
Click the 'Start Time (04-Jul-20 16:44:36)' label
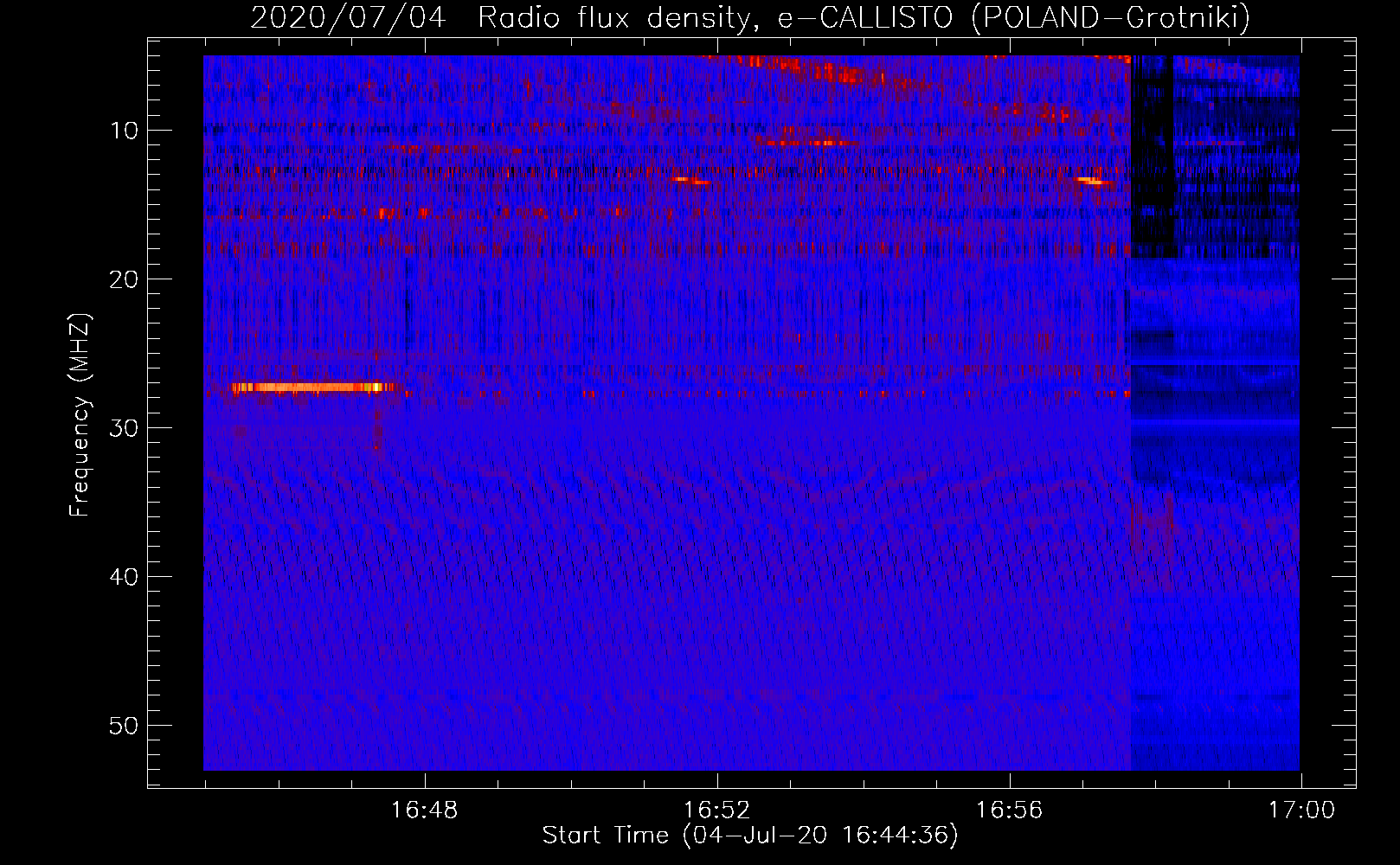[x=750, y=836]
